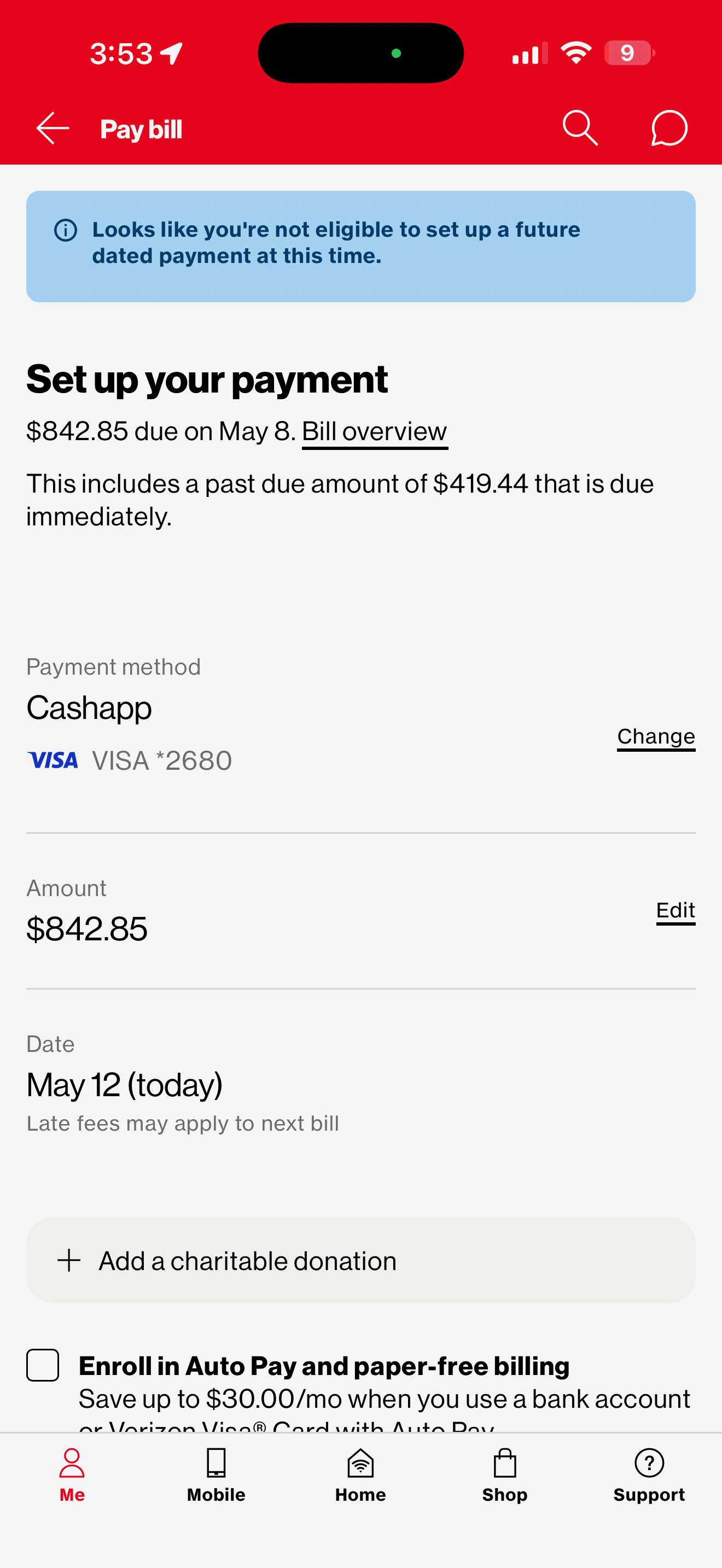Viewport: 722px width, 1568px height.
Task: Open the Support tab
Action: click(x=649, y=1476)
